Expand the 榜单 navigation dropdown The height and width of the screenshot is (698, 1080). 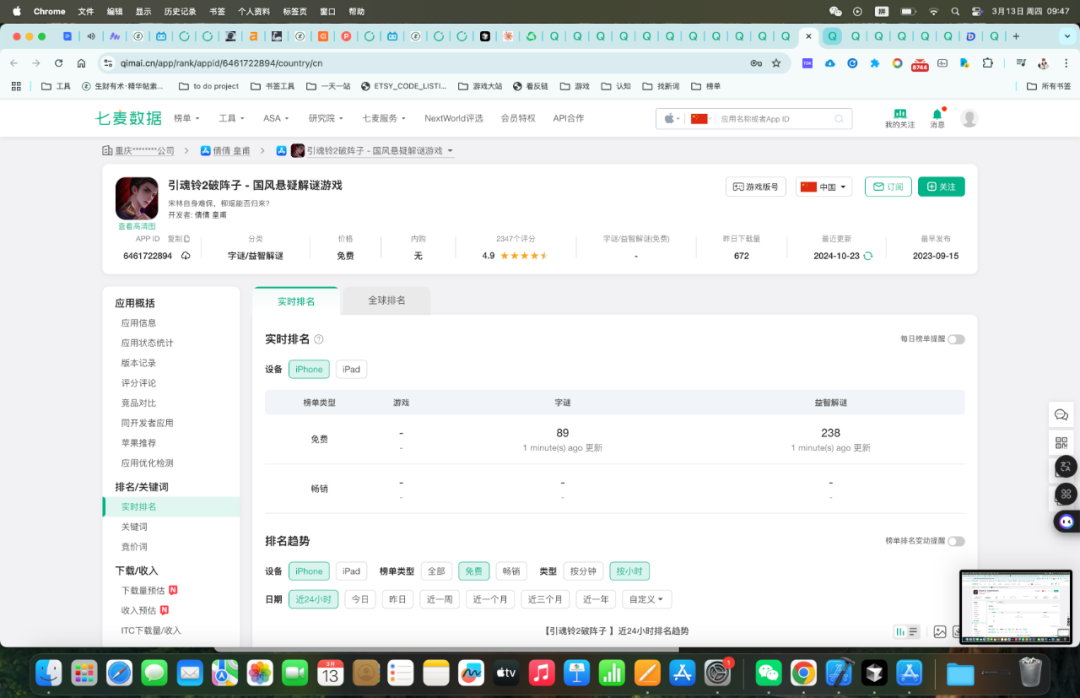(186, 118)
